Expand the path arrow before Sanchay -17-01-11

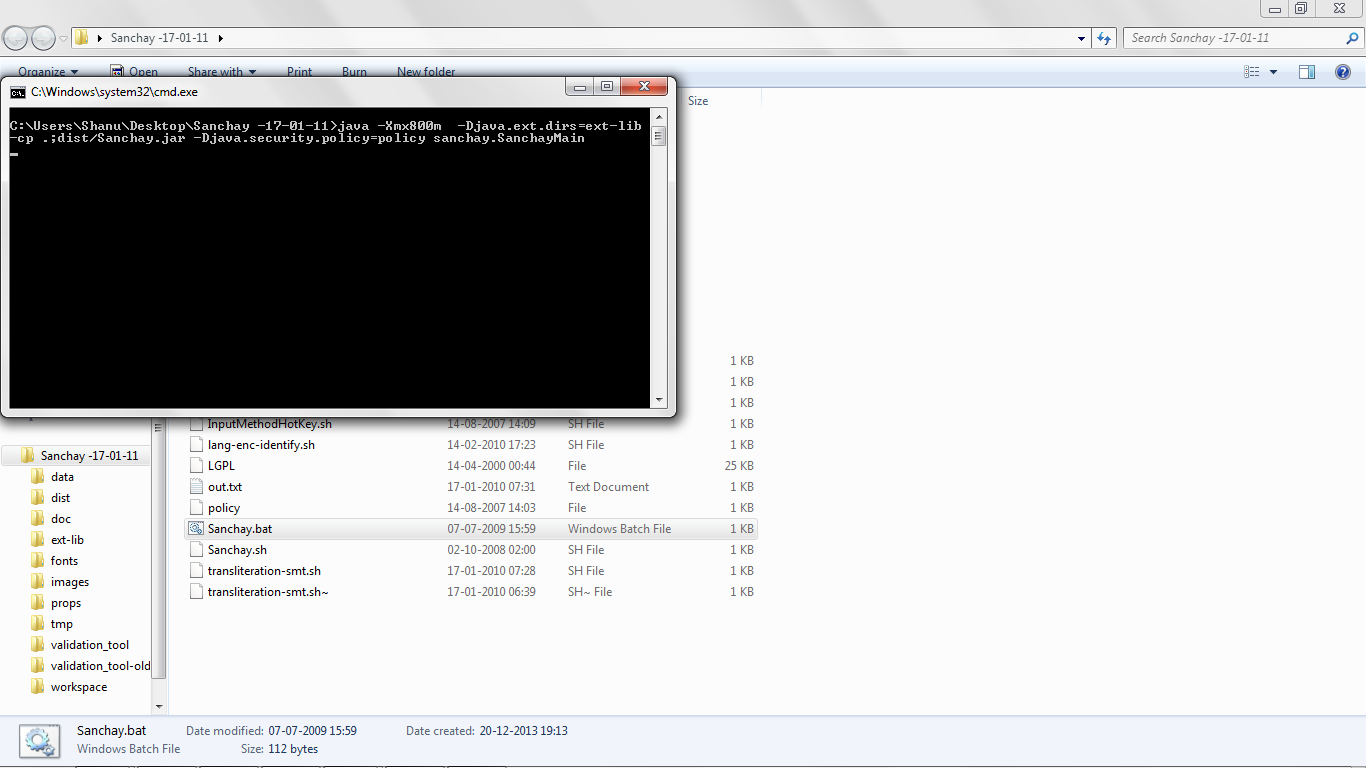[x=100, y=38]
